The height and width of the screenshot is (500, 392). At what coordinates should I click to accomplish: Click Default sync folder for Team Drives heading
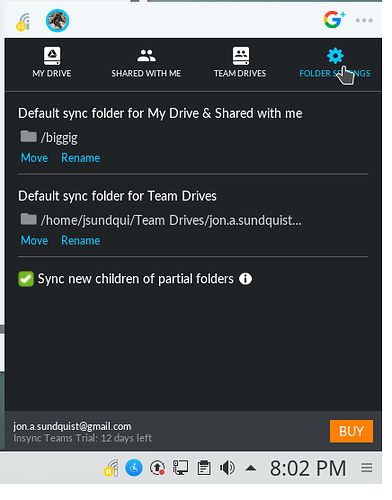tap(117, 196)
